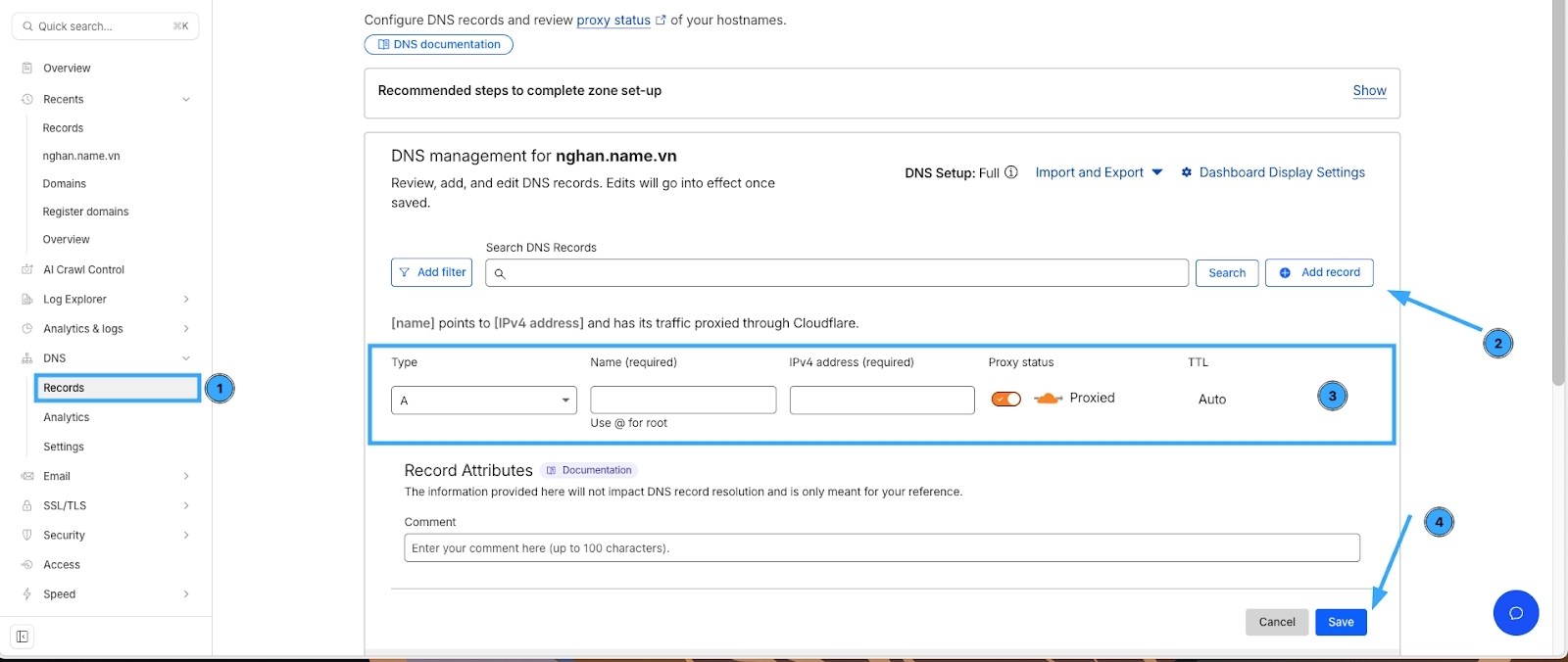Viewport: 1568px width, 662px height.
Task: Collapse the DNS sidebar section
Action: pyautogui.click(x=185, y=358)
